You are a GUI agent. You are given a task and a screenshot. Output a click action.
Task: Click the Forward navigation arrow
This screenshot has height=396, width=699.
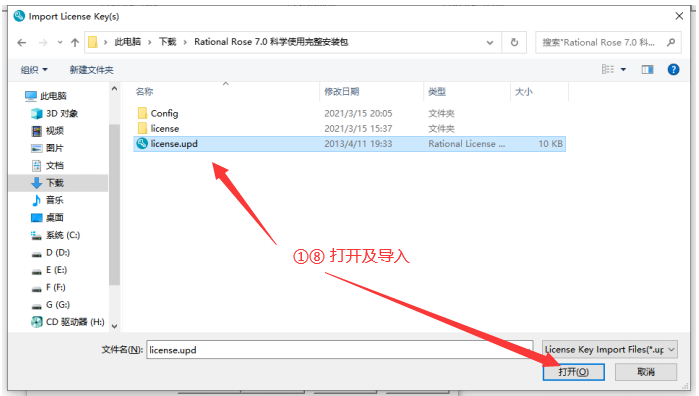click(43, 43)
